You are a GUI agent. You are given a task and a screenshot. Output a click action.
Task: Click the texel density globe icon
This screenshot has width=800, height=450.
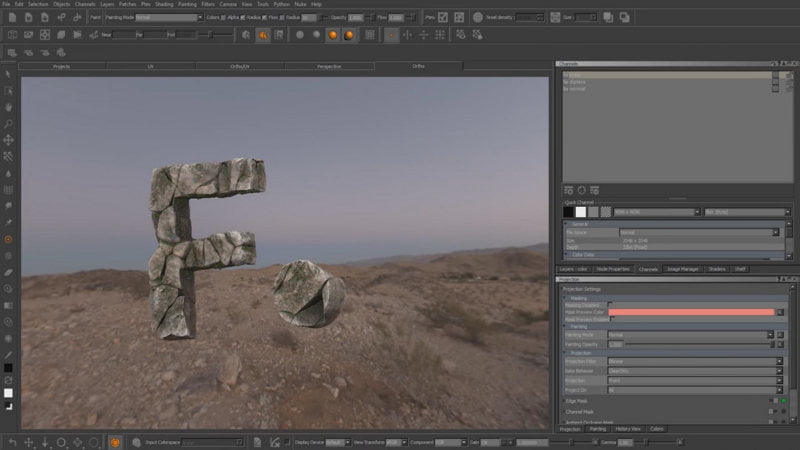[478, 17]
